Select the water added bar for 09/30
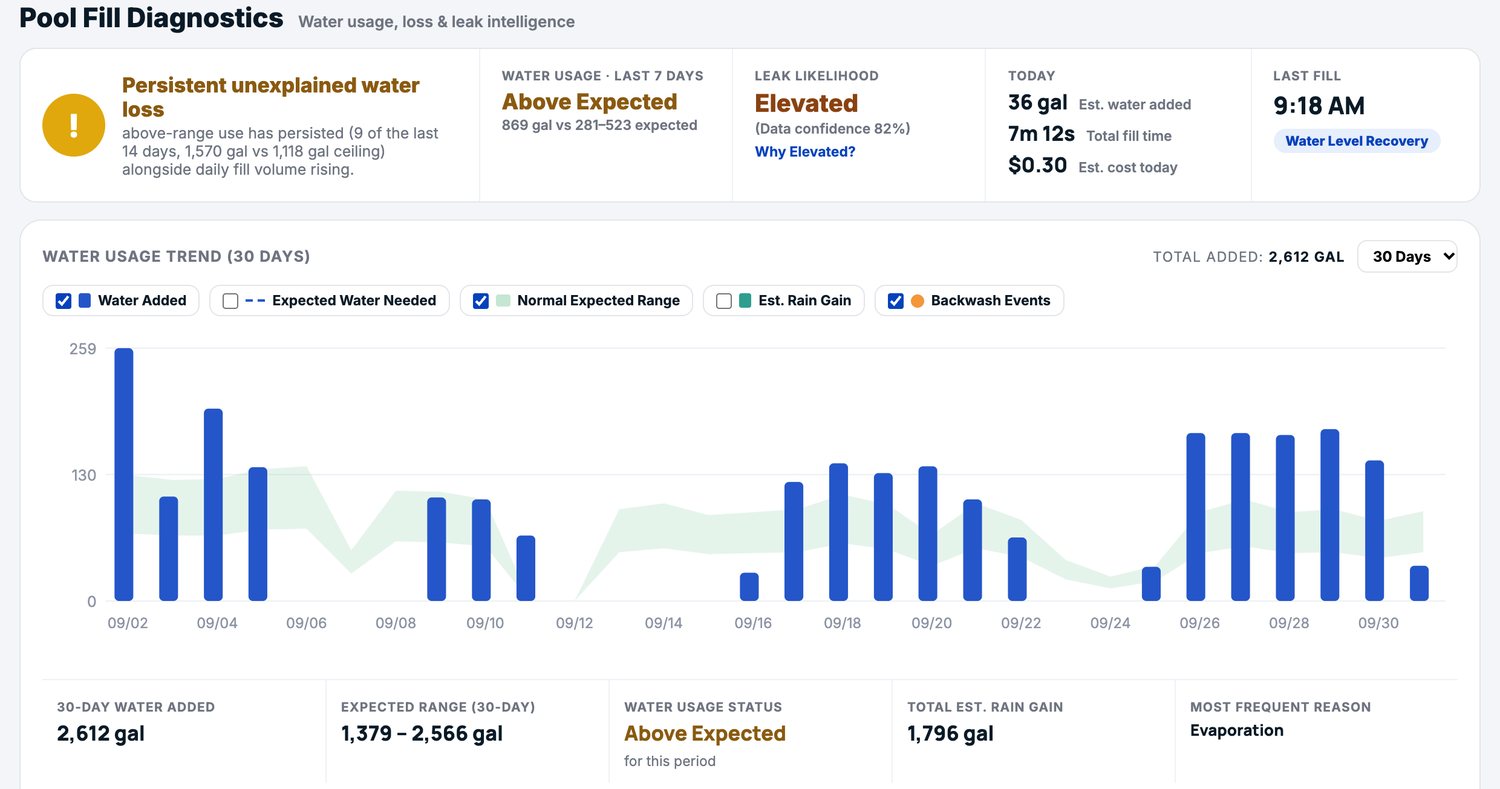Image resolution: width=1500 pixels, height=789 pixels. click(x=1375, y=531)
